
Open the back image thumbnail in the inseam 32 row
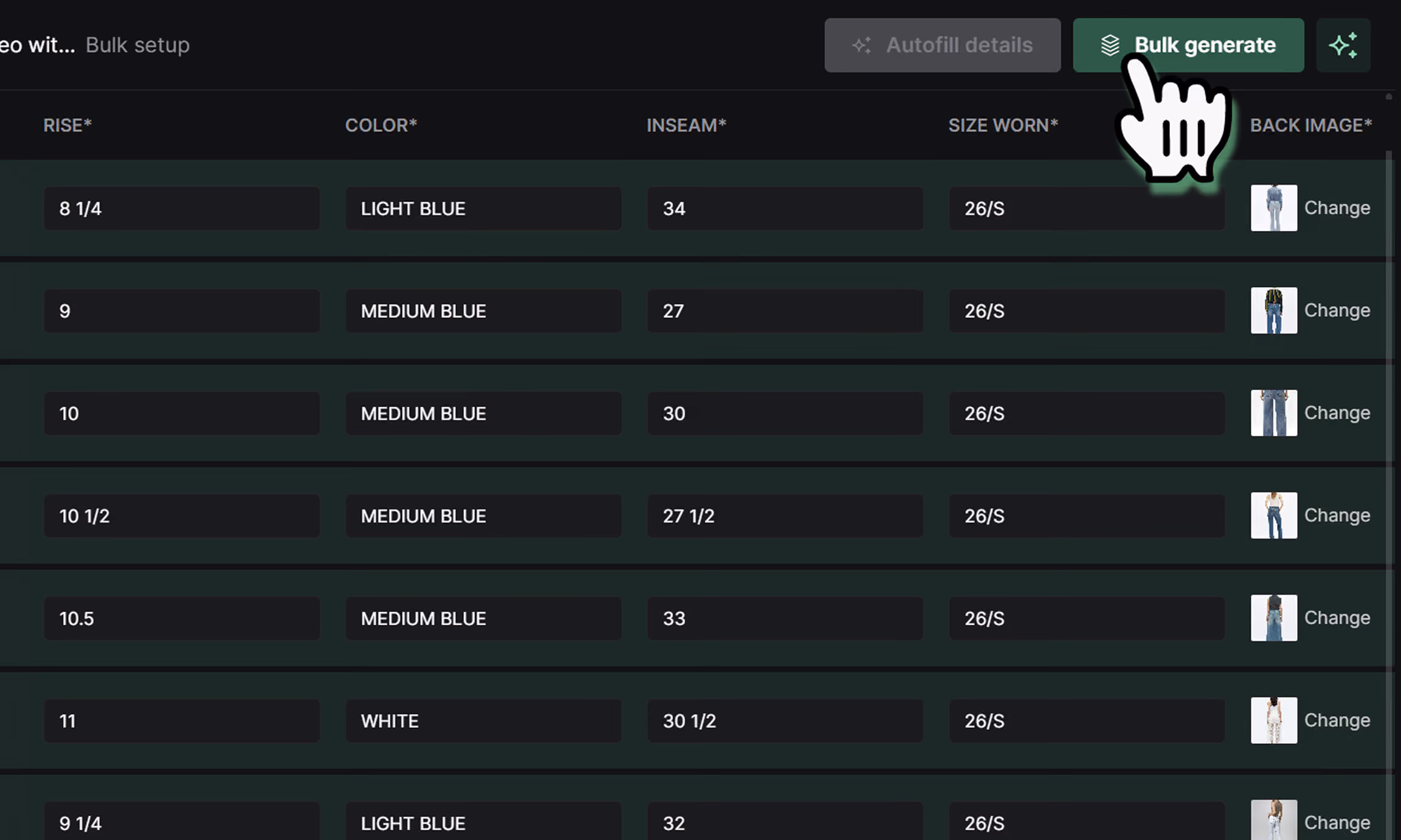1274,820
